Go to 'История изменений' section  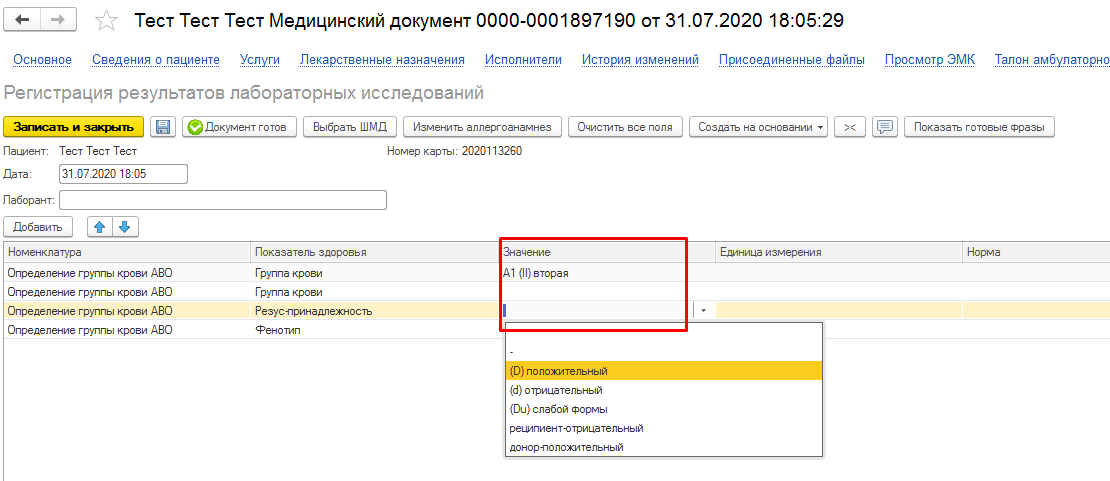(640, 60)
